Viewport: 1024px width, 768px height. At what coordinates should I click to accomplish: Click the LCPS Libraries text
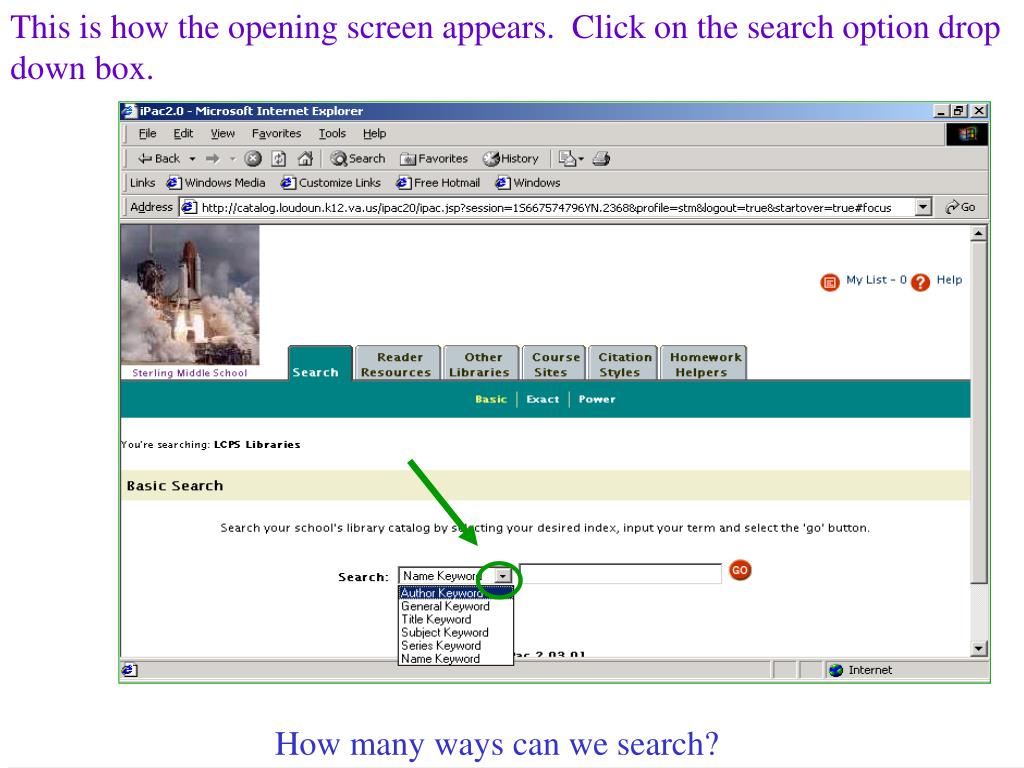pyautogui.click(x=257, y=445)
